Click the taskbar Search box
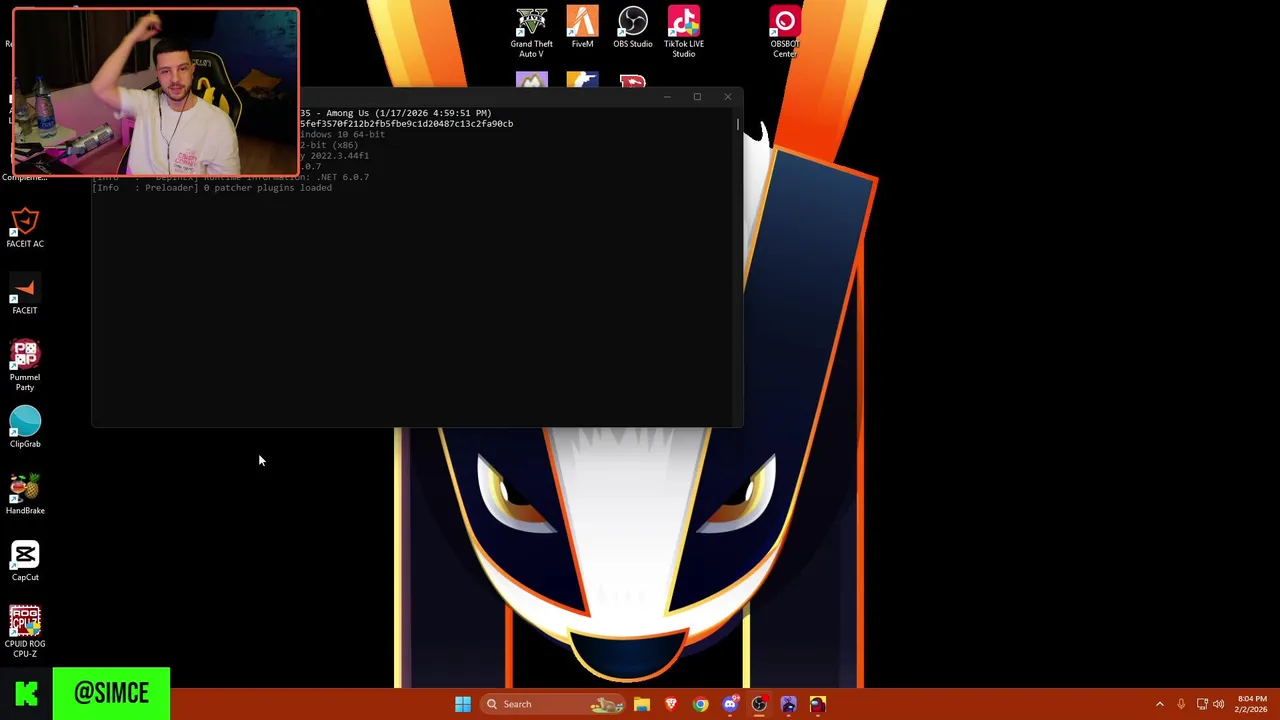Image resolution: width=1280 pixels, height=720 pixels. (x=551, y=704)
